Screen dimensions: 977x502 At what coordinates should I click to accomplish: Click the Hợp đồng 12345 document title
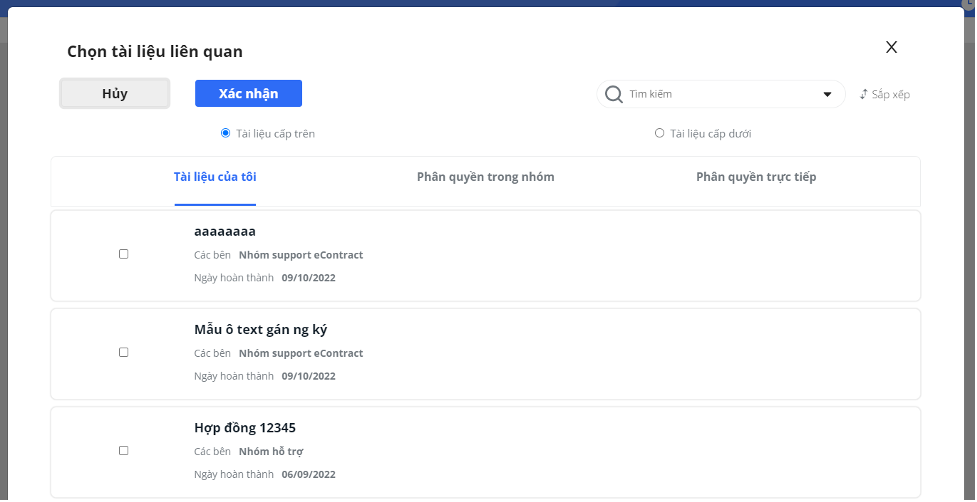click(x=245, y=428)
